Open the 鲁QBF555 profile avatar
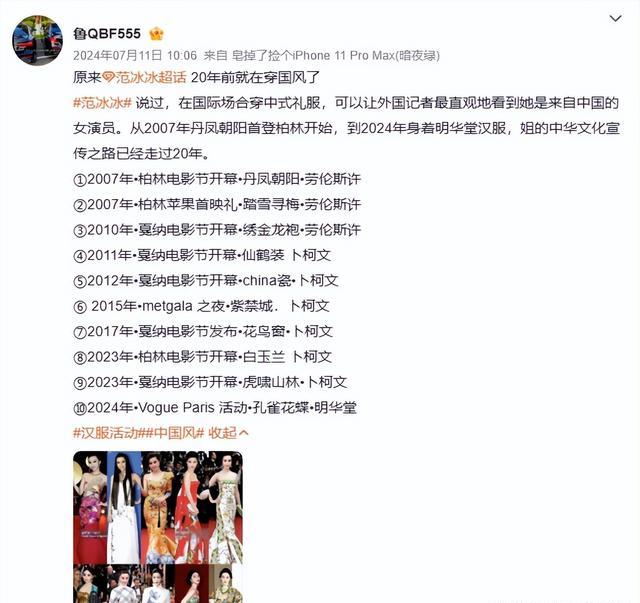 (x=38, y=40)
